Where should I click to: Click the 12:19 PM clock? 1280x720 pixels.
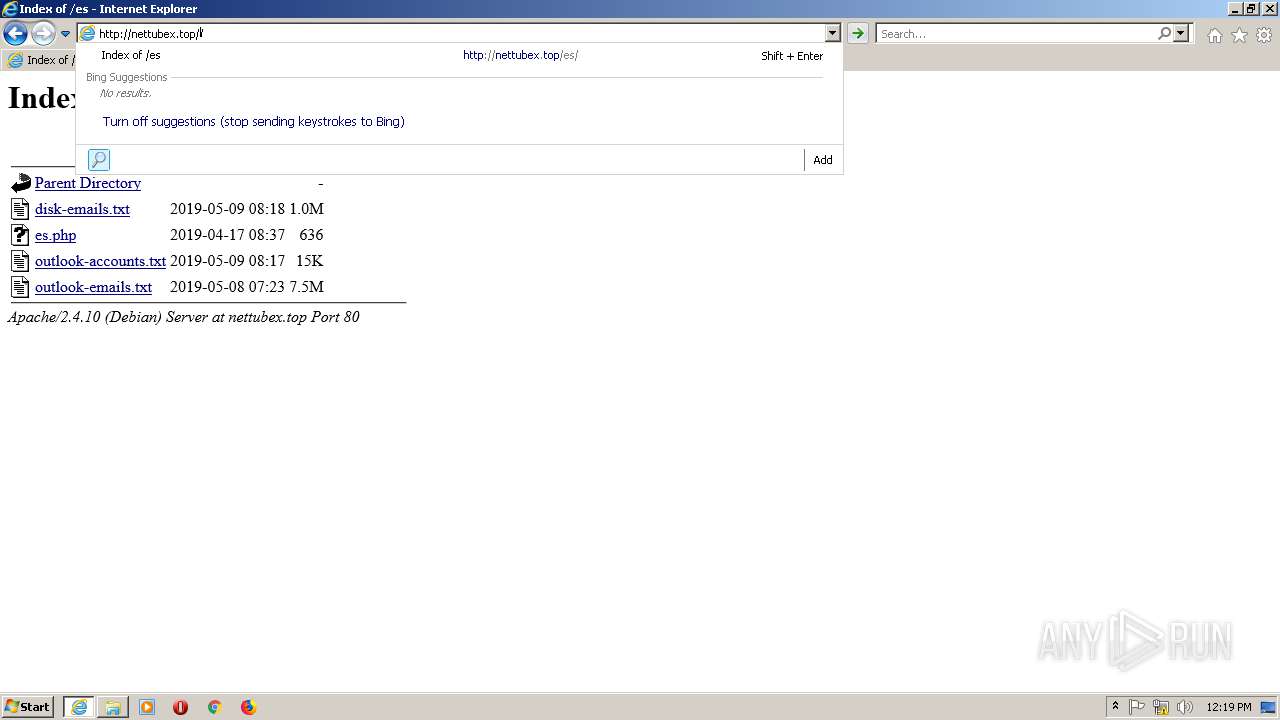pos(1229,707)
